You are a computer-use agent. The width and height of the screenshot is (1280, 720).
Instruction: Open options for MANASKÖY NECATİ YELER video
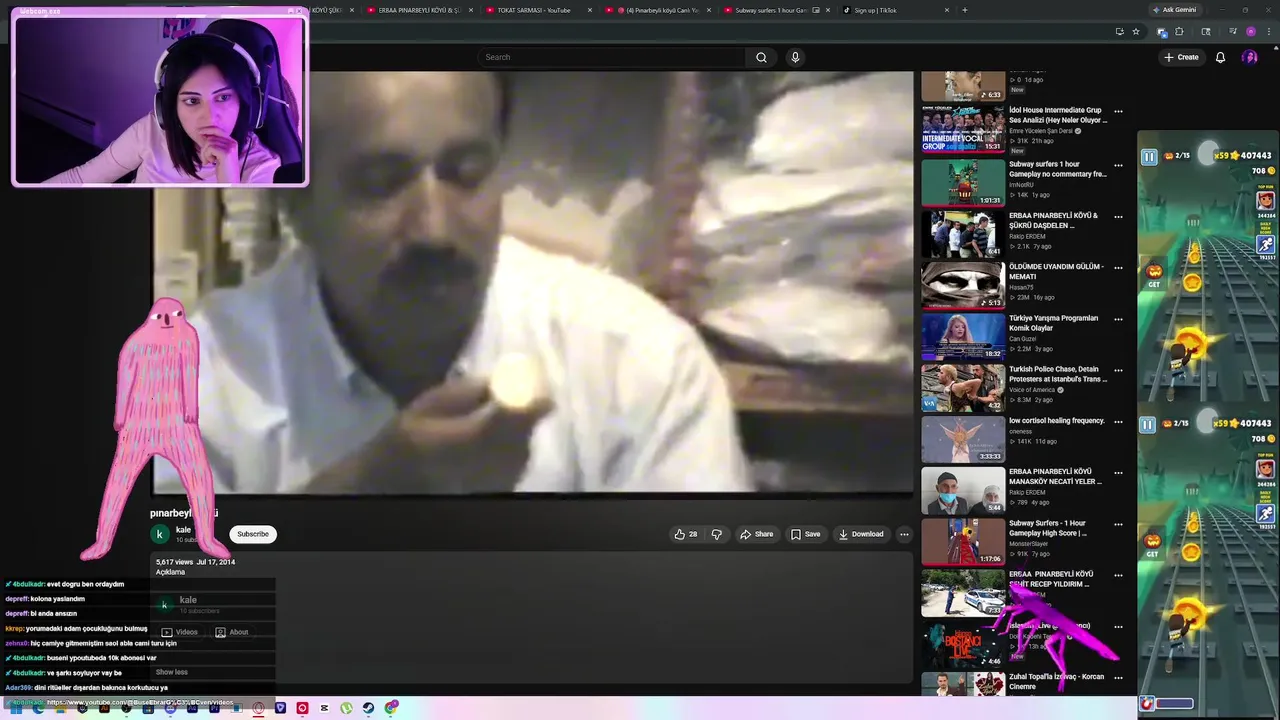point(1118,473)
